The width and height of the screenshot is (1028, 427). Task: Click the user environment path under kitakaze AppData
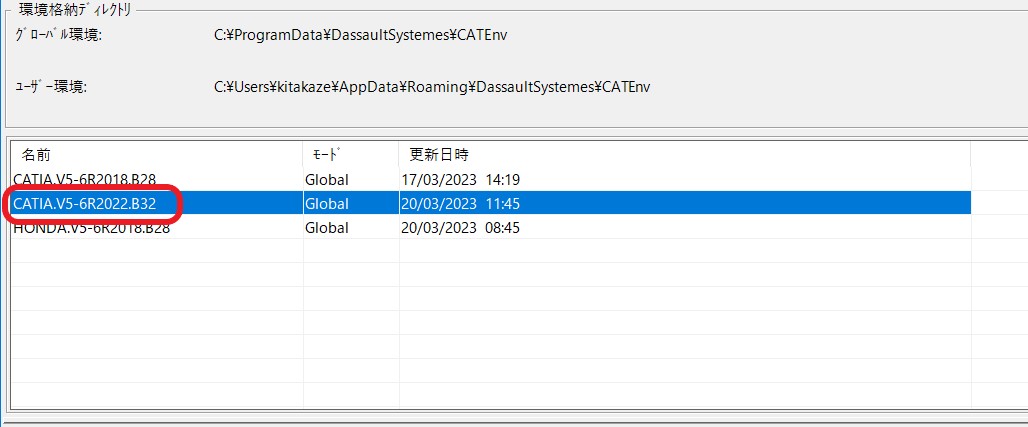coord(432,87)
